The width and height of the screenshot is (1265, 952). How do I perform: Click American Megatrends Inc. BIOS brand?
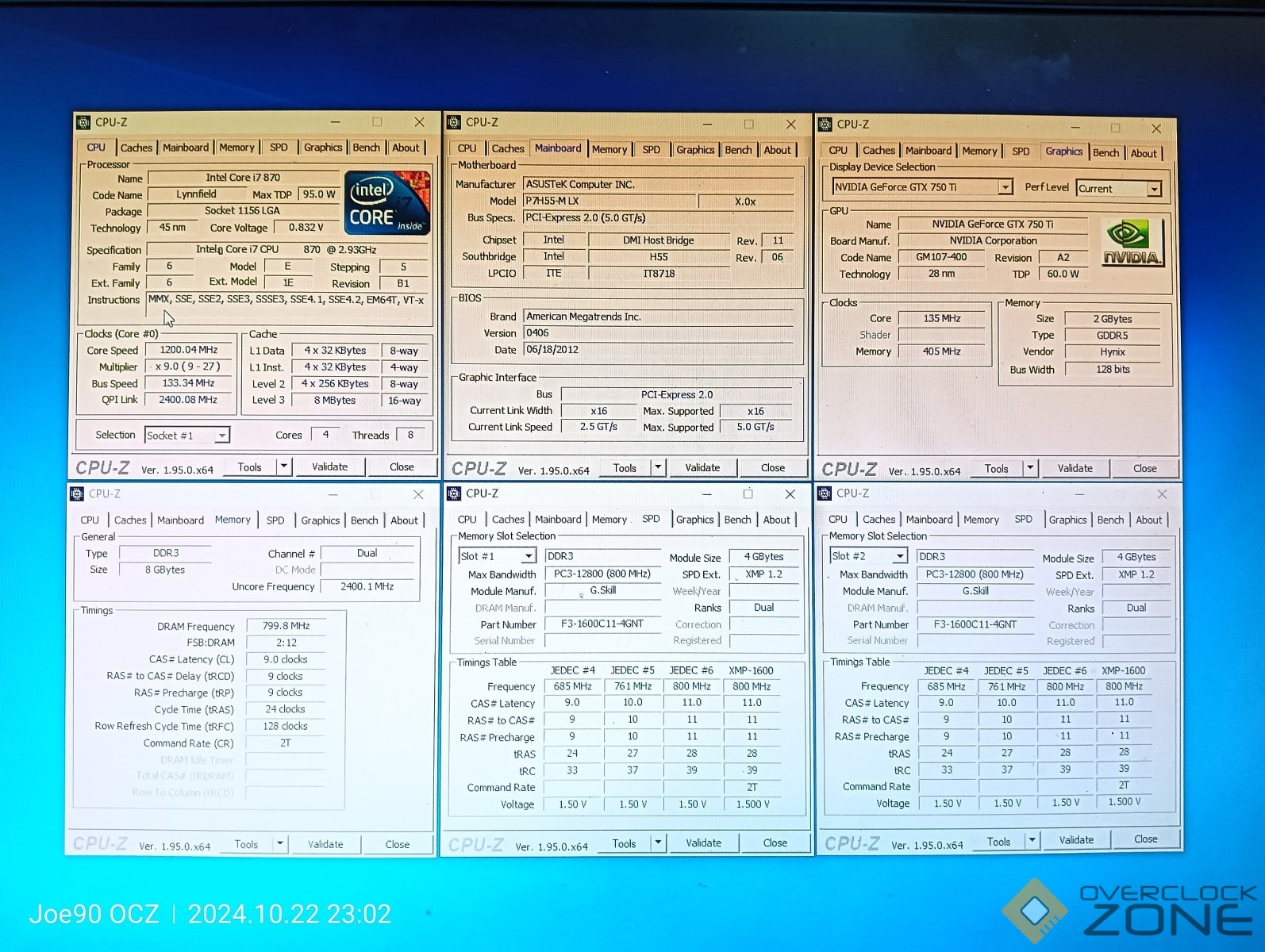(x=659, y=316)
